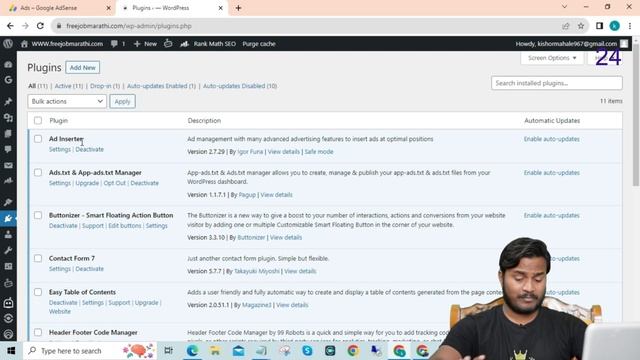The width and height of the screenshot is (640, 360).
Task: Open Edit buttons link for Buttonizer
Action: pyautogui.click(x=124, y=225)
